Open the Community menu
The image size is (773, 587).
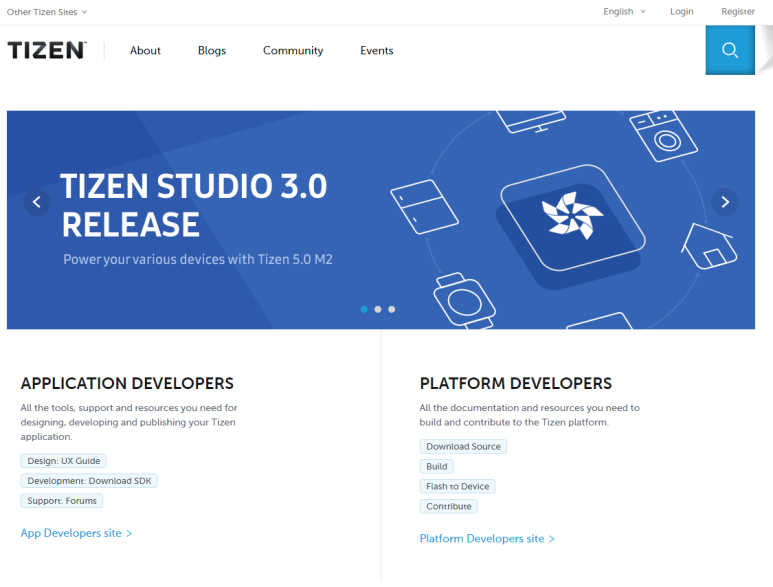pyautogui.click(x=293, y=51)
